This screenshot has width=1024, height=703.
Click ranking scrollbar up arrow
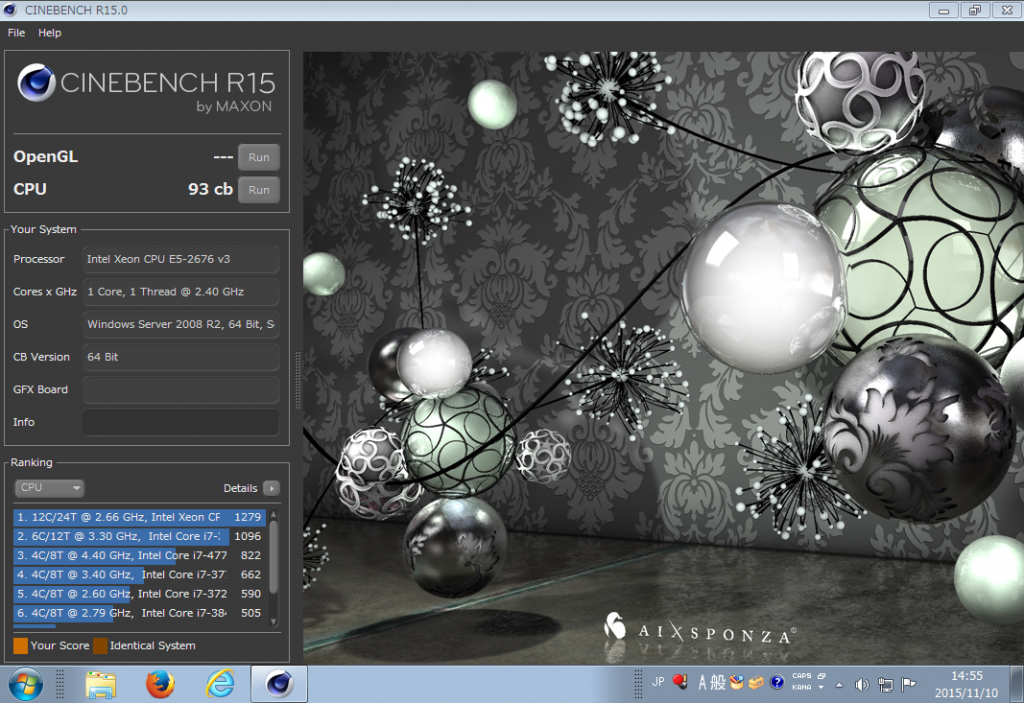274,515
